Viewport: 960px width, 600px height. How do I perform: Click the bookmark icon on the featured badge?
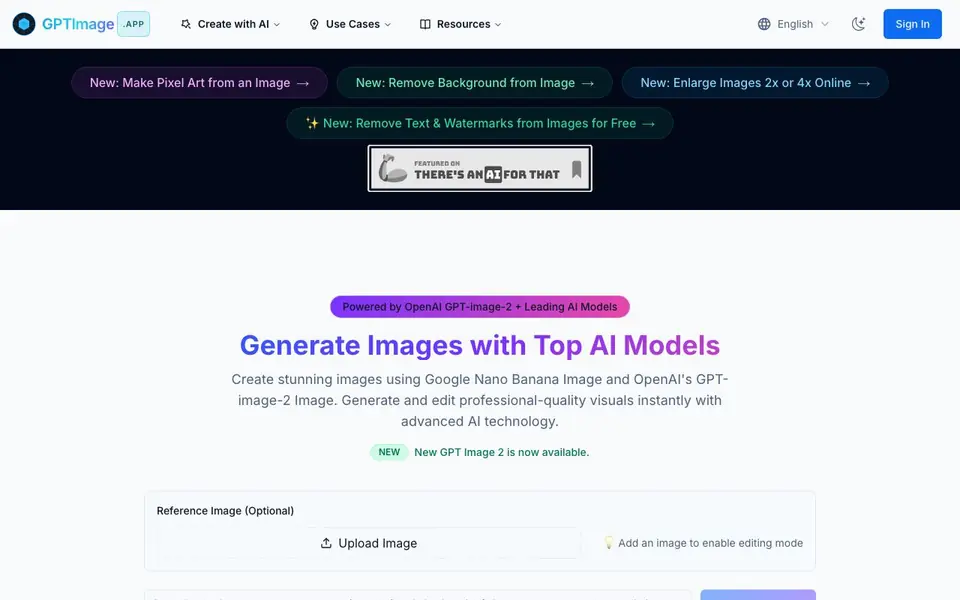576,169
